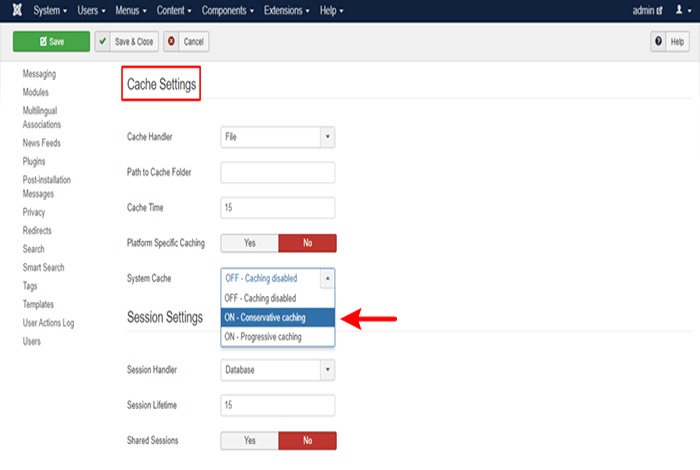Open the Help button
Screen dimensions: 700x470
[670, 42]
